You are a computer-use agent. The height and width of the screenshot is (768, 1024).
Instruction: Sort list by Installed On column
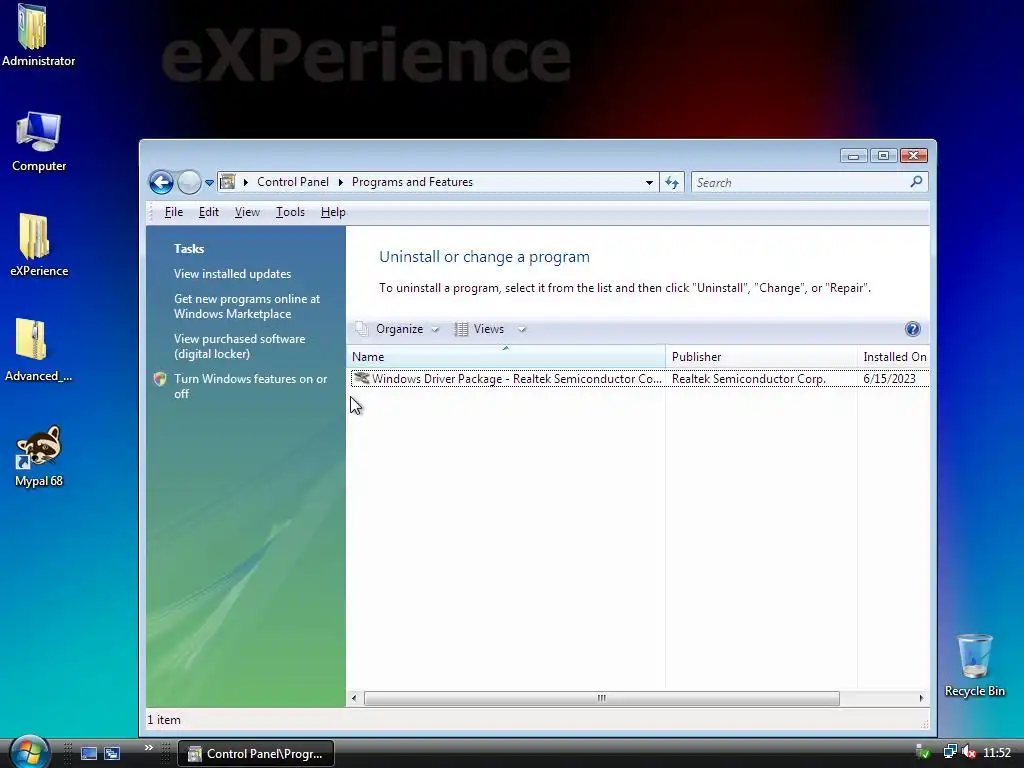tap(893, 357)
